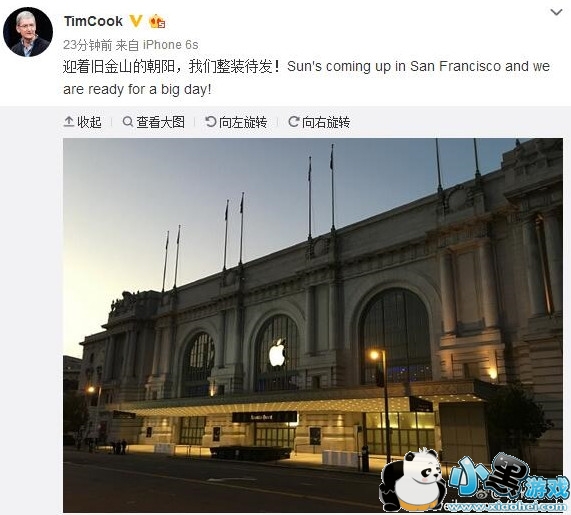Click the TimCook username link
The image size is (571, 515).
point(93,21)
